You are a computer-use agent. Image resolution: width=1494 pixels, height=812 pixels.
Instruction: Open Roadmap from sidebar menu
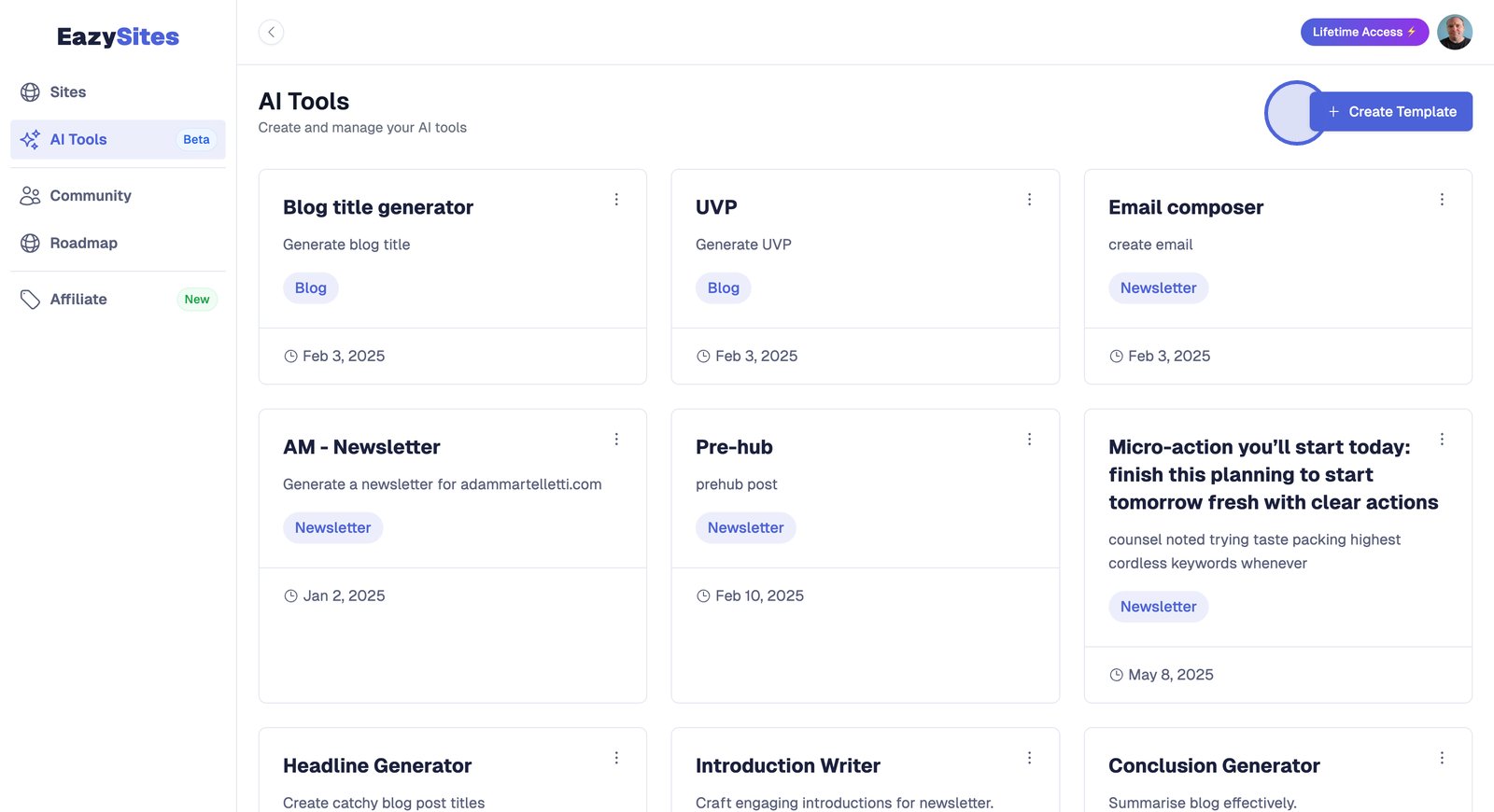click(x=84, y=244)
